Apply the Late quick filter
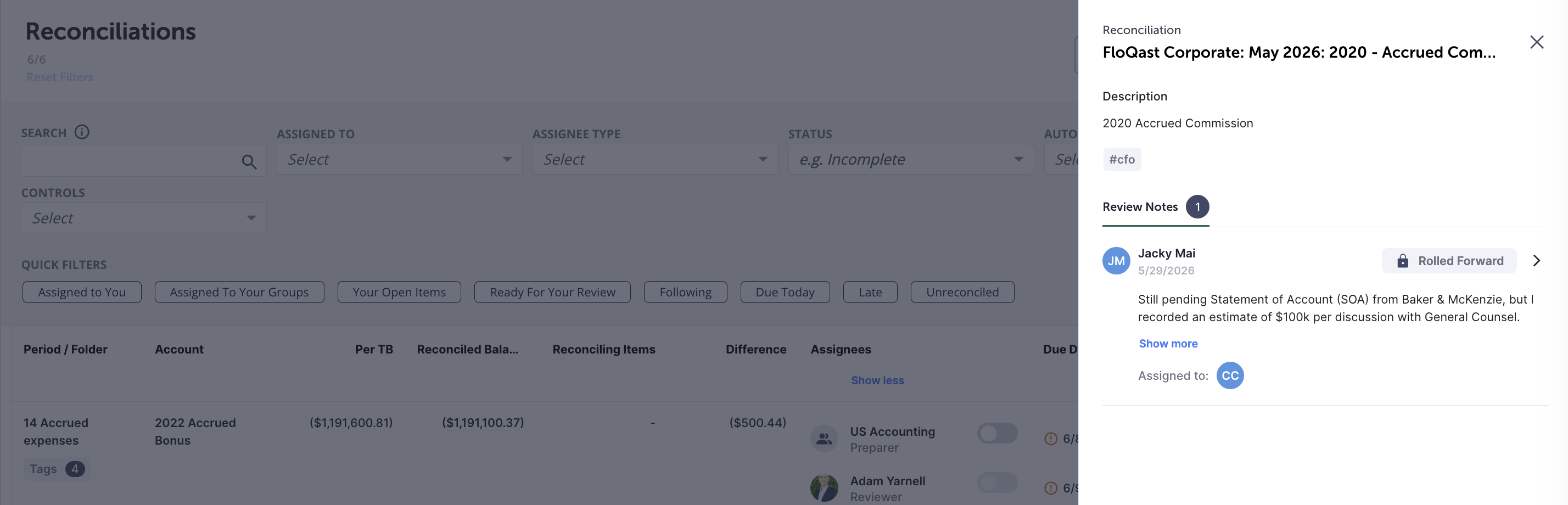Screen dimensions: 1568x505 coord(870,292)
